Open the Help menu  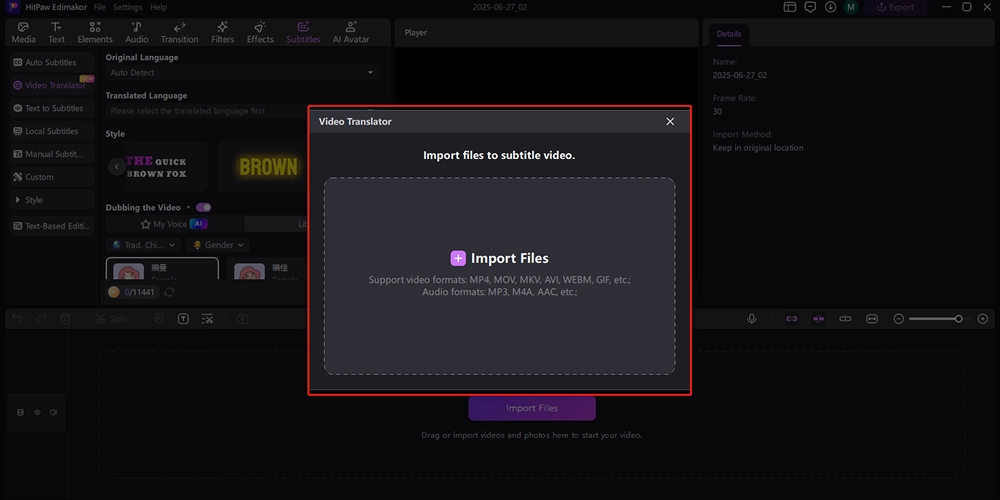(159, 7)
